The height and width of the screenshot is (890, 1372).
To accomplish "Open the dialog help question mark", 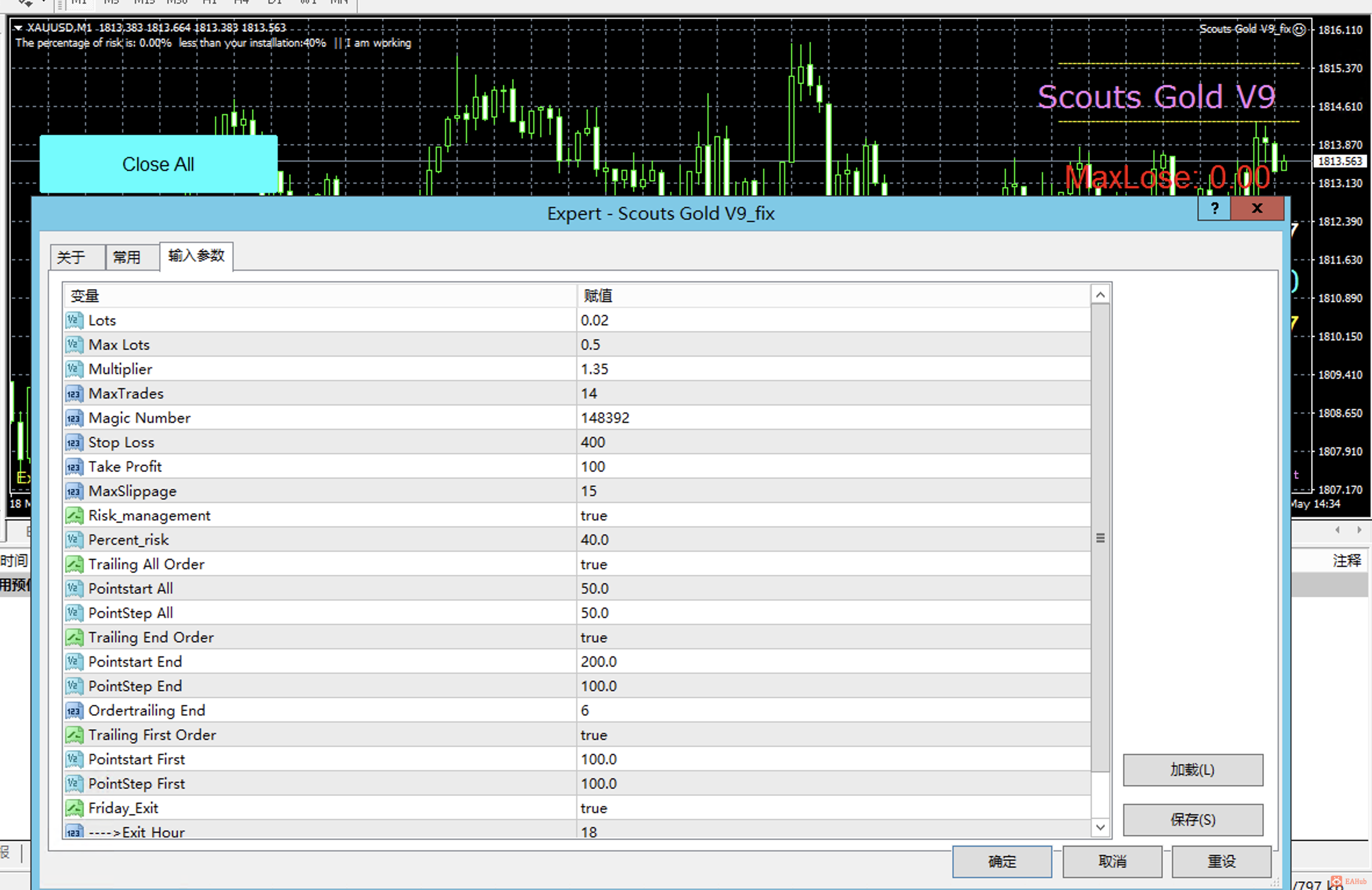I will (x=1214, y=209).
